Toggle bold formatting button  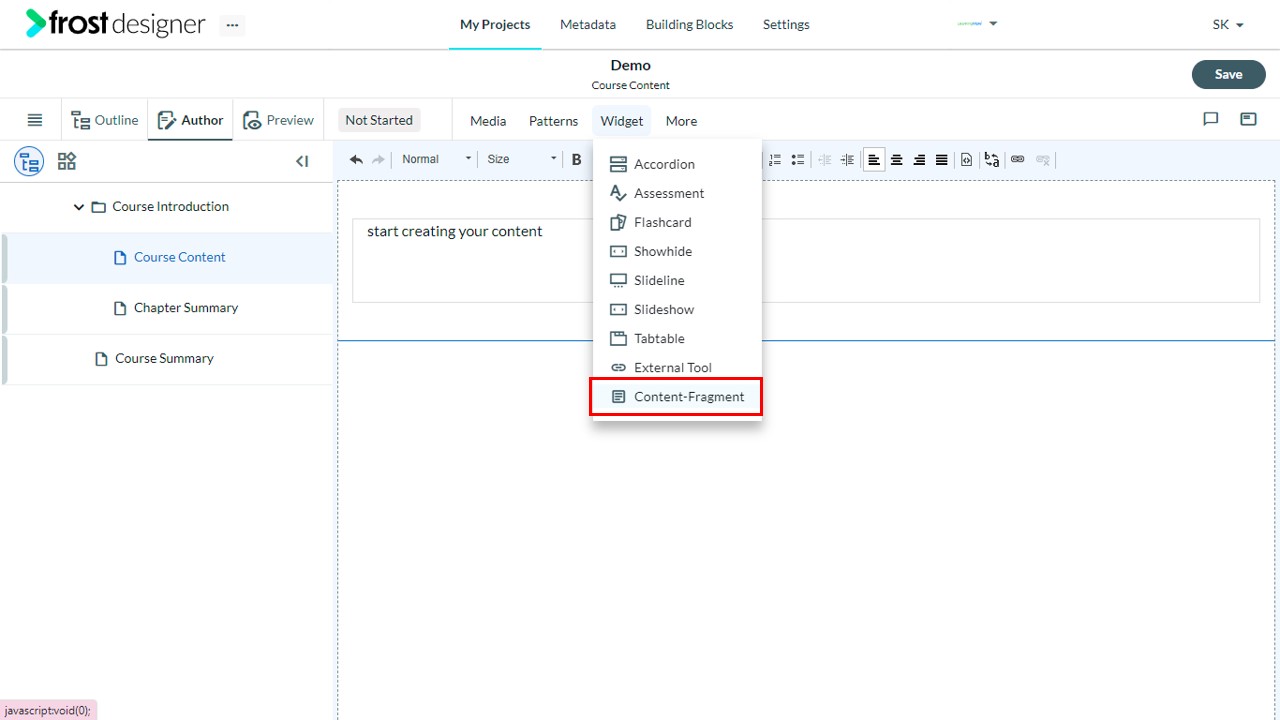[x=576, y=159]
